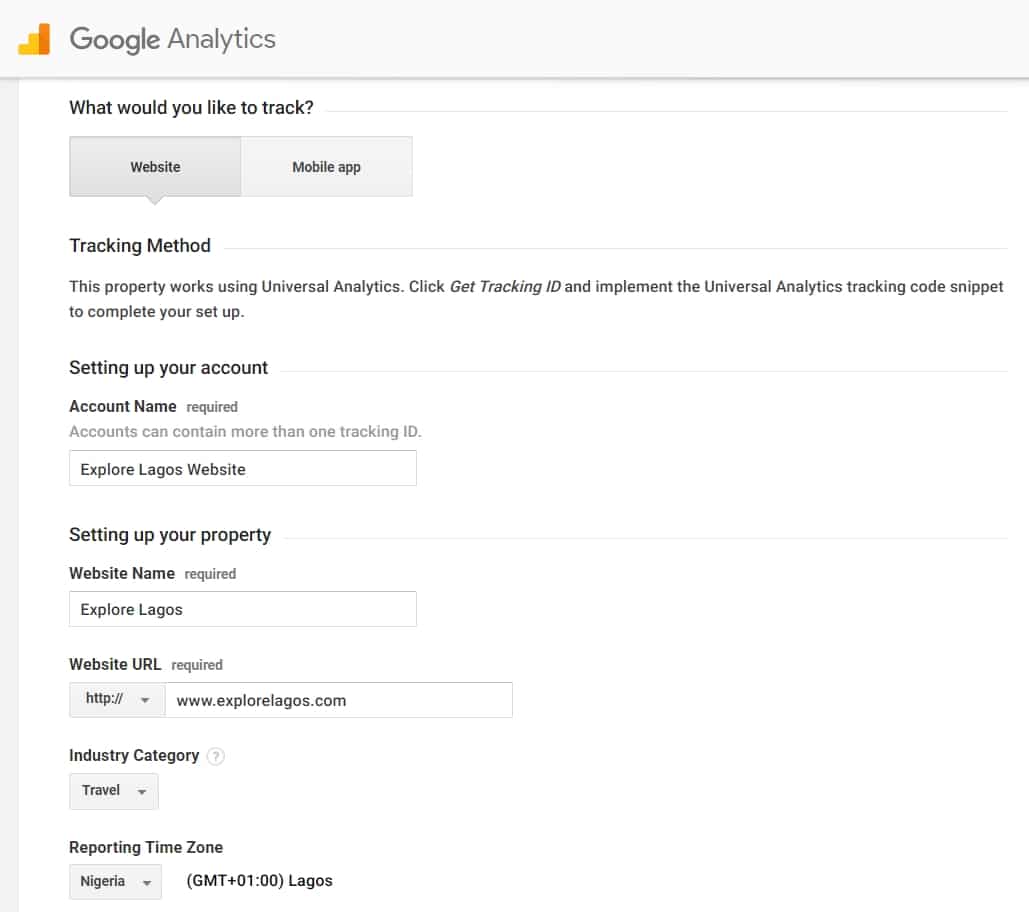Open the Nigeria country time zone dropdown
The width and height of the screenshot is (1029, 912).
click(115, 881)
